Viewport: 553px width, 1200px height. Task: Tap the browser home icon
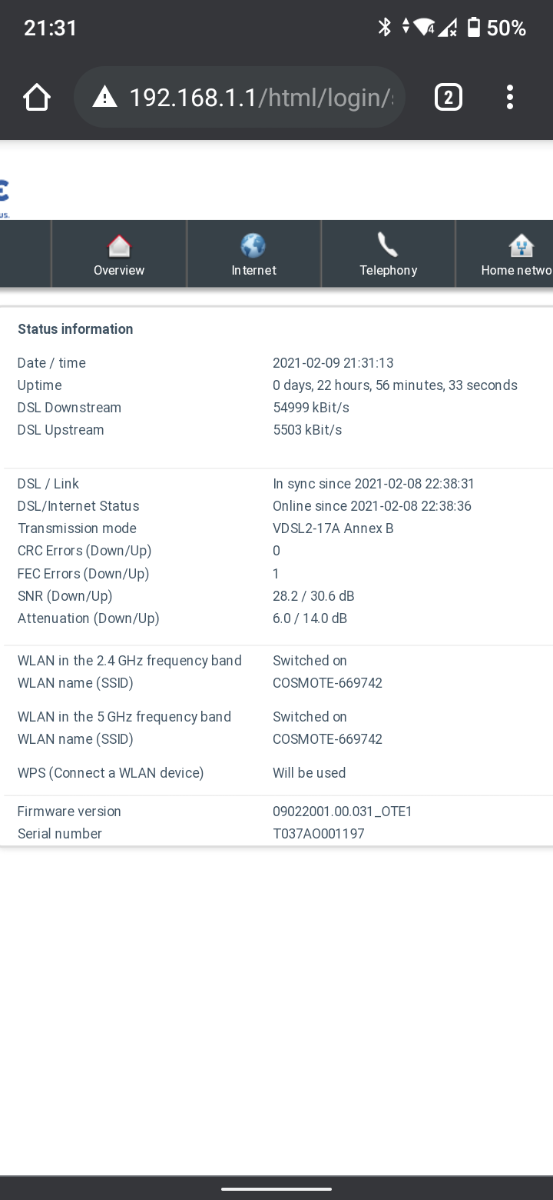[37, 97]
